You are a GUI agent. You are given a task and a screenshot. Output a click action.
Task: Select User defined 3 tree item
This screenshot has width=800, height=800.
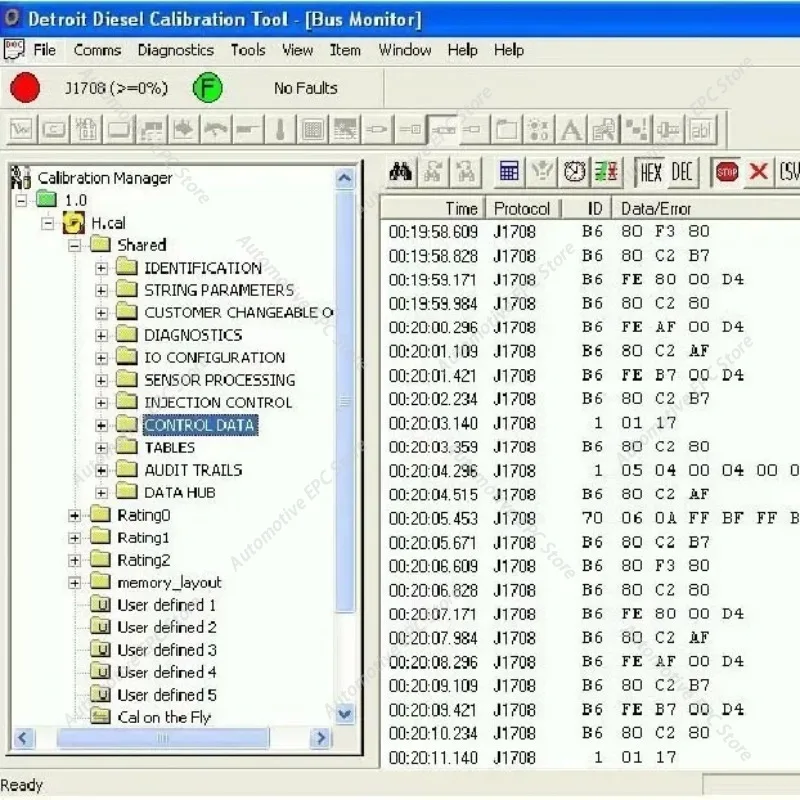(x=166, y=650)
